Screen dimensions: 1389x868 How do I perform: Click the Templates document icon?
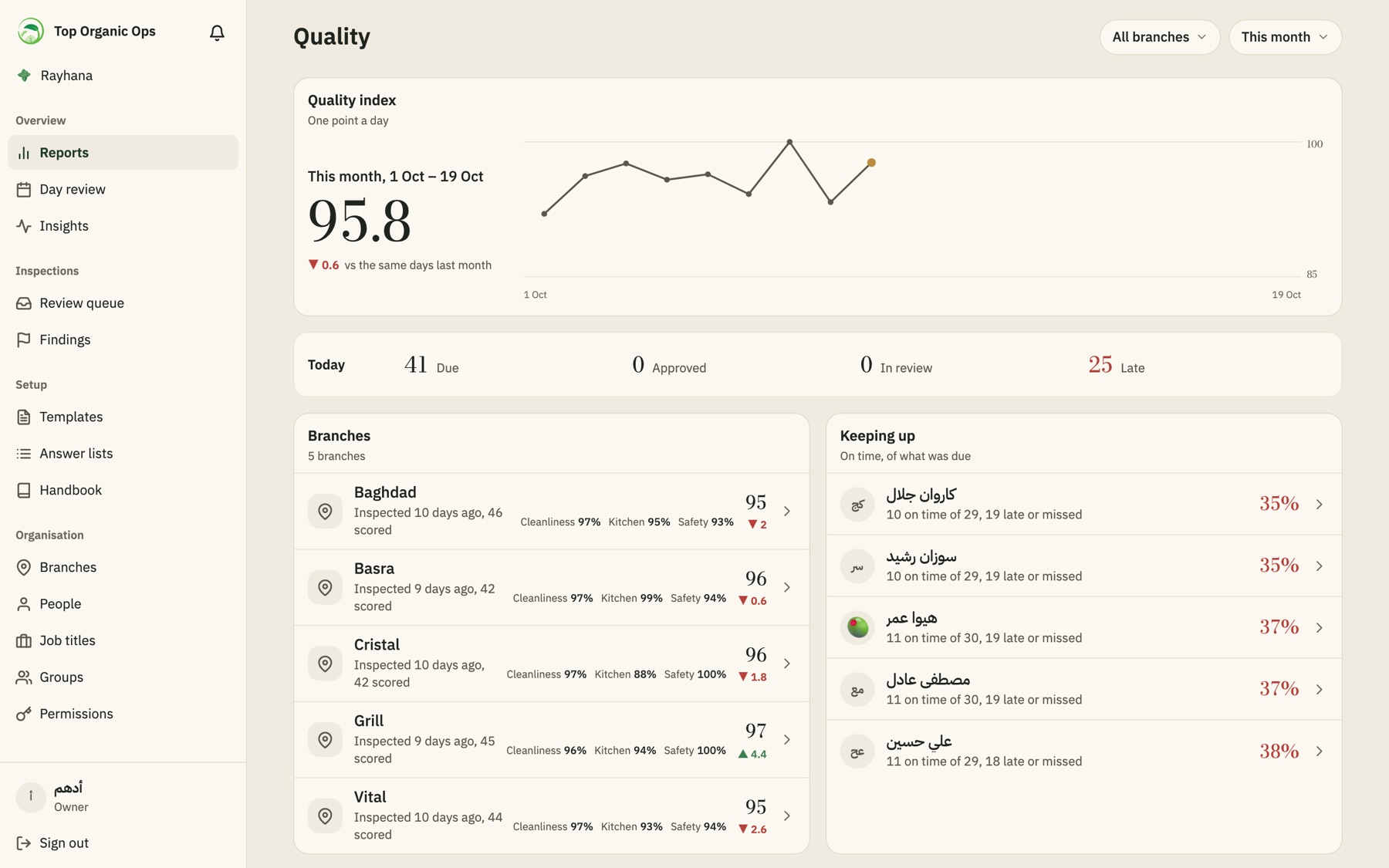pyautogui.click(x=24, y=417)
